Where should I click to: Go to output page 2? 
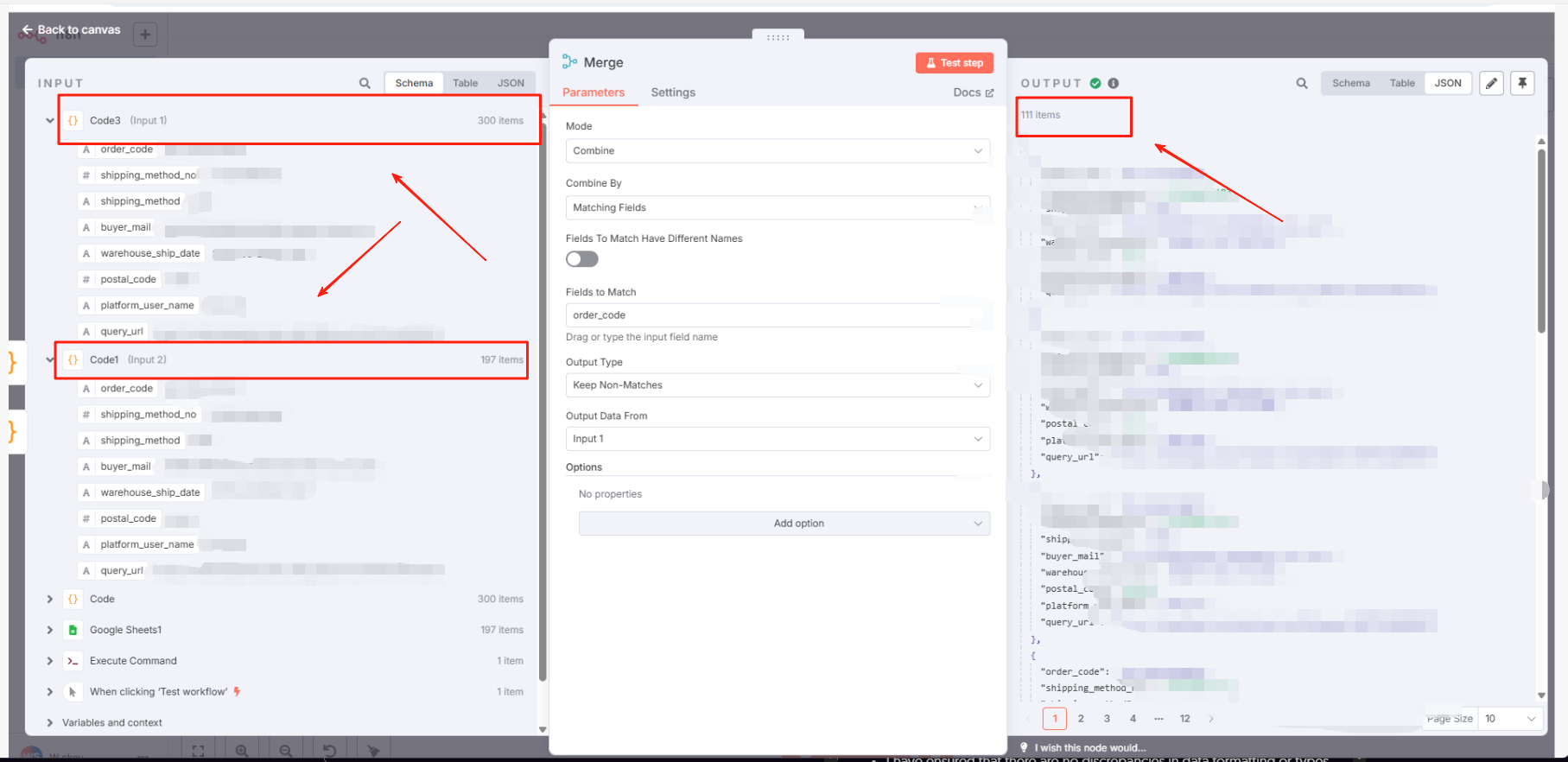pyautogui.click(x=1081, y=719)
